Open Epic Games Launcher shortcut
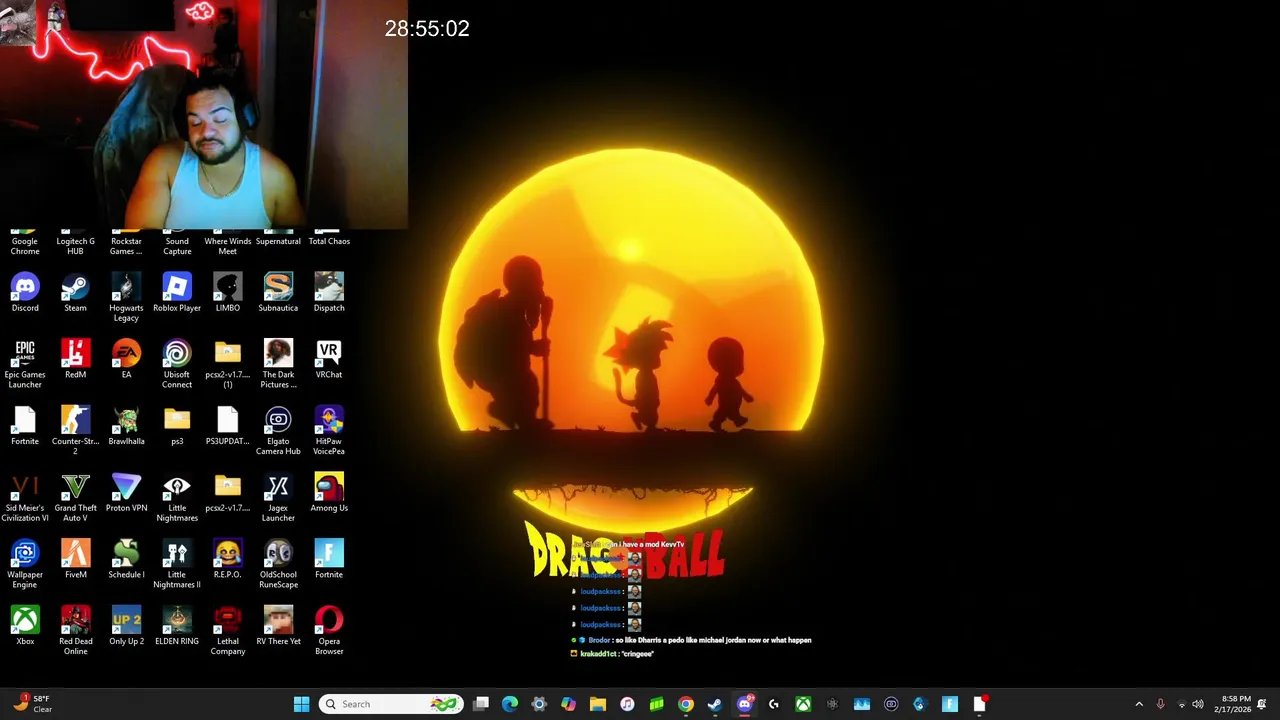Image resolution: width=1280 pixels, height=720 pixels. 25,364
